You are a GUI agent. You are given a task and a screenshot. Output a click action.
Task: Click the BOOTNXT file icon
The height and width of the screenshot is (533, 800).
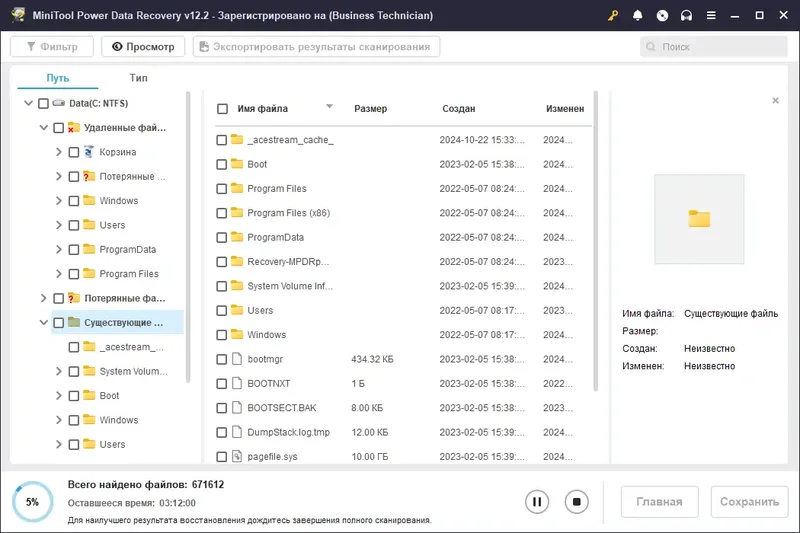[x=237, y=383]
